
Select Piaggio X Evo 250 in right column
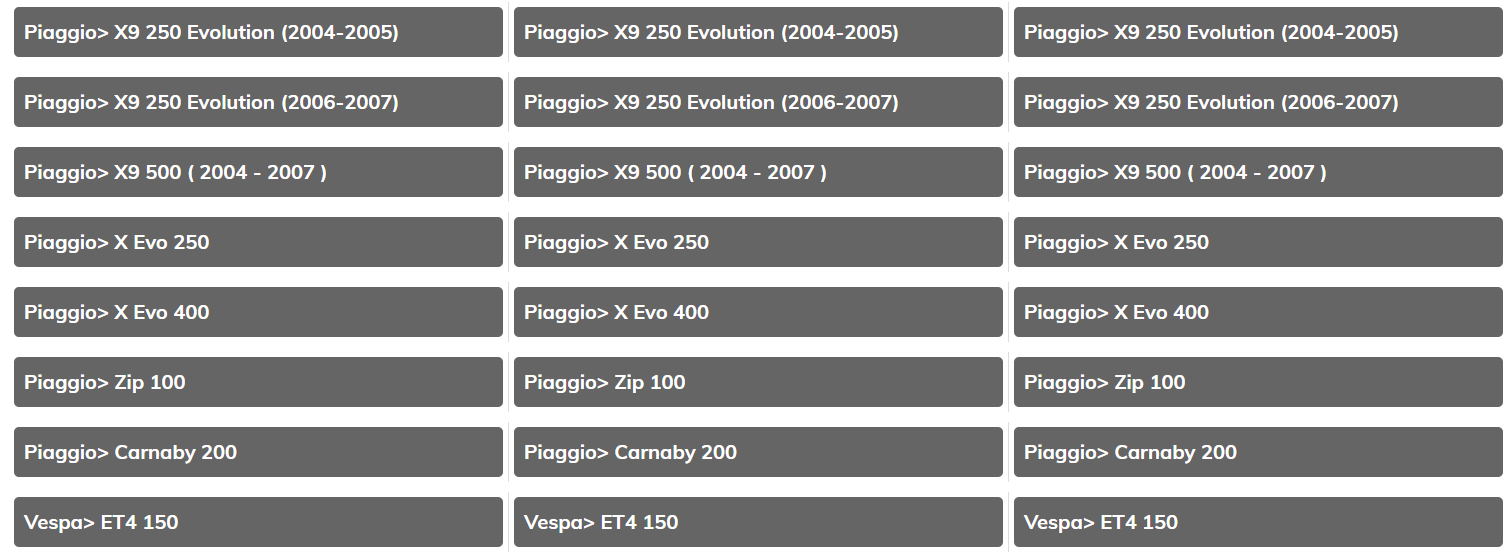(x=1258, y=242)
